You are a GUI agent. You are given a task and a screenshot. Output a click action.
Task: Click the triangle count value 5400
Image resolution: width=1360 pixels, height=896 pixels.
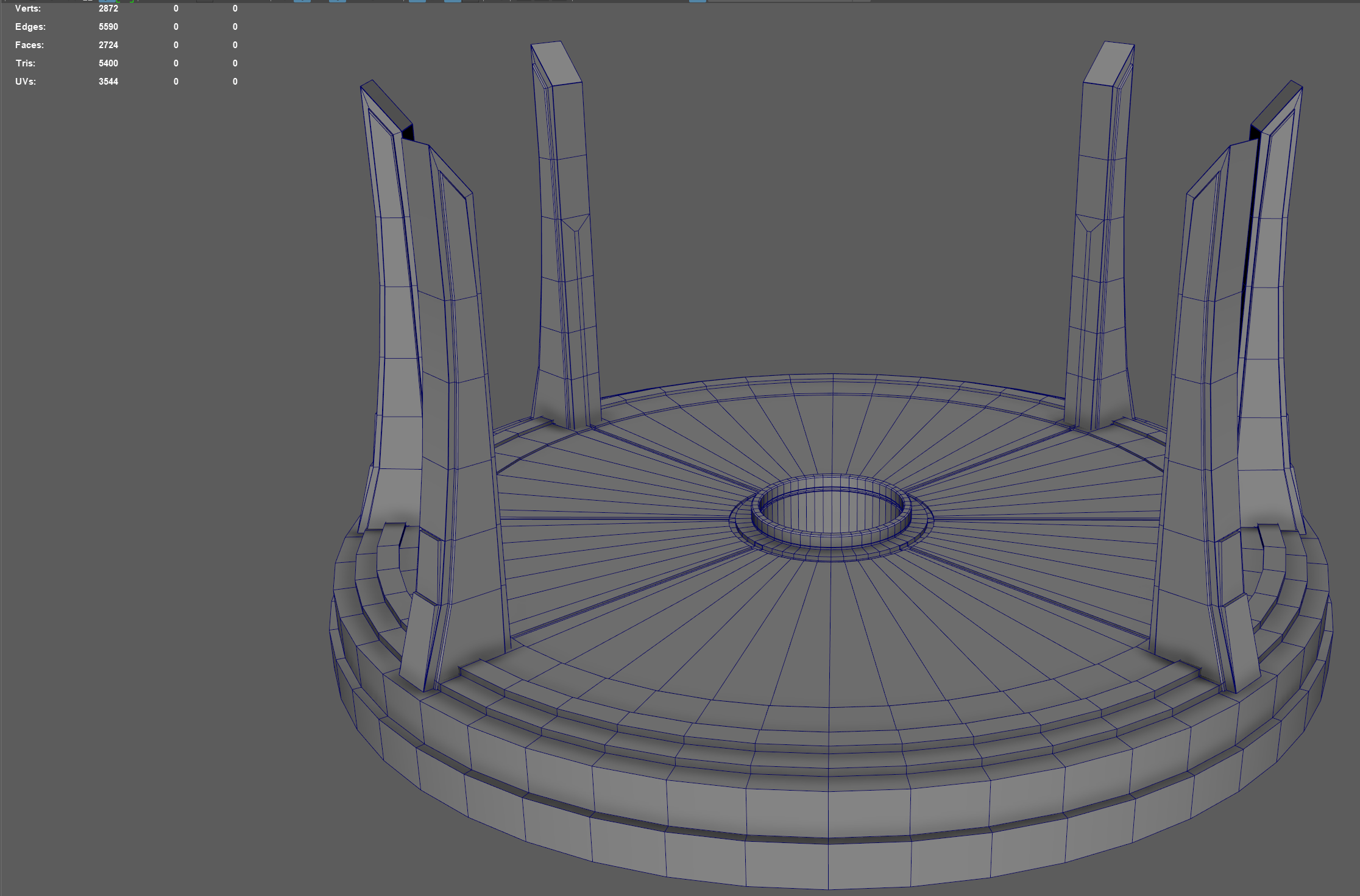tap(108, 63)
